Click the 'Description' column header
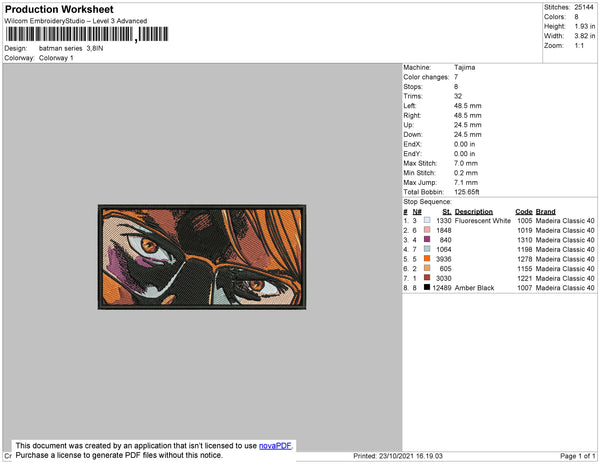 coord(474,212)
